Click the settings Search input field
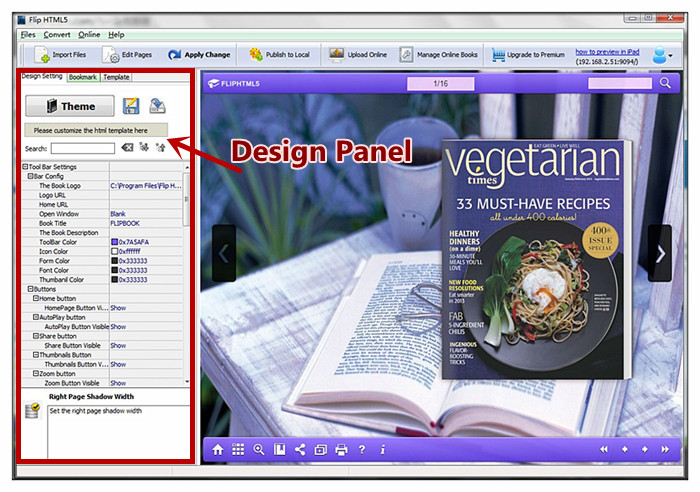700x492 pixels. click(83, 148)
